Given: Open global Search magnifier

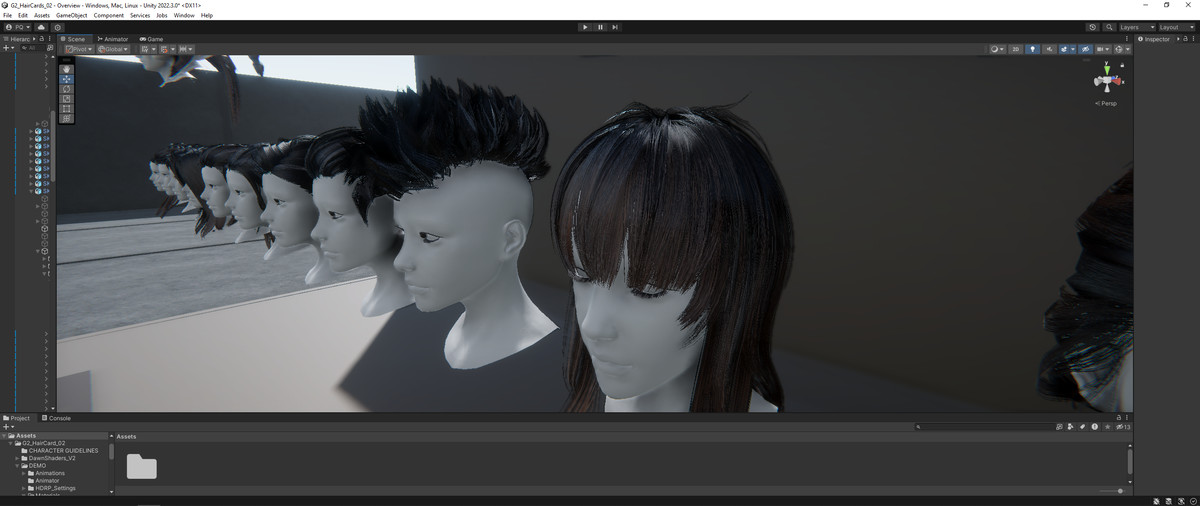Looking at the screenshot, I should (1109, 27).
